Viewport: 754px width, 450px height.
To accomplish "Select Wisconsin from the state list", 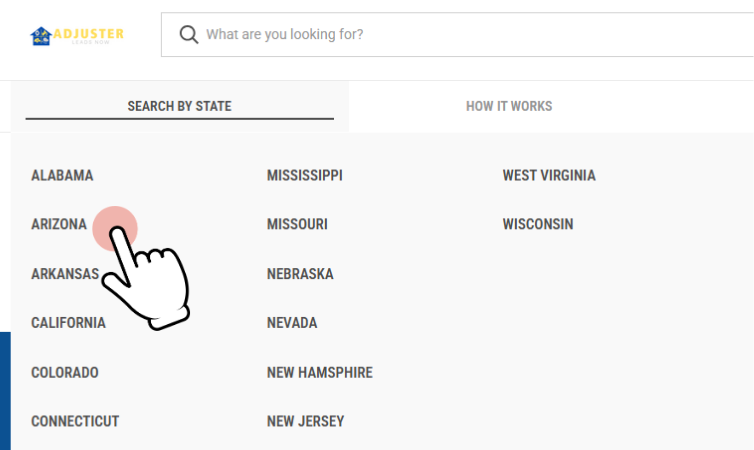I will [538, 224].
